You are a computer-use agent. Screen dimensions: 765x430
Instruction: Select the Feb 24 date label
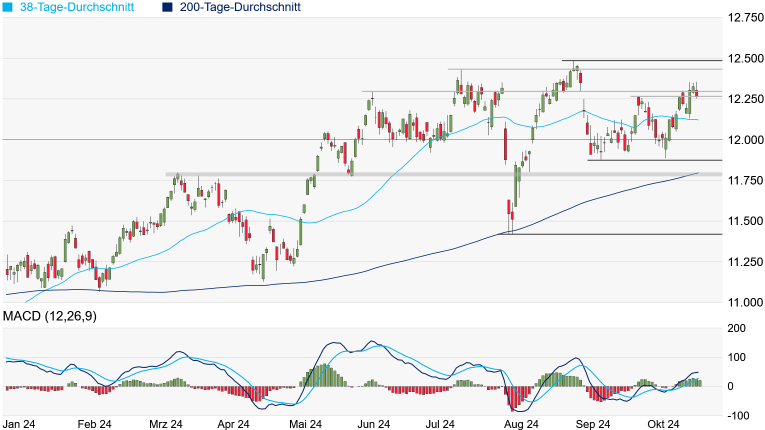[95, 424]
